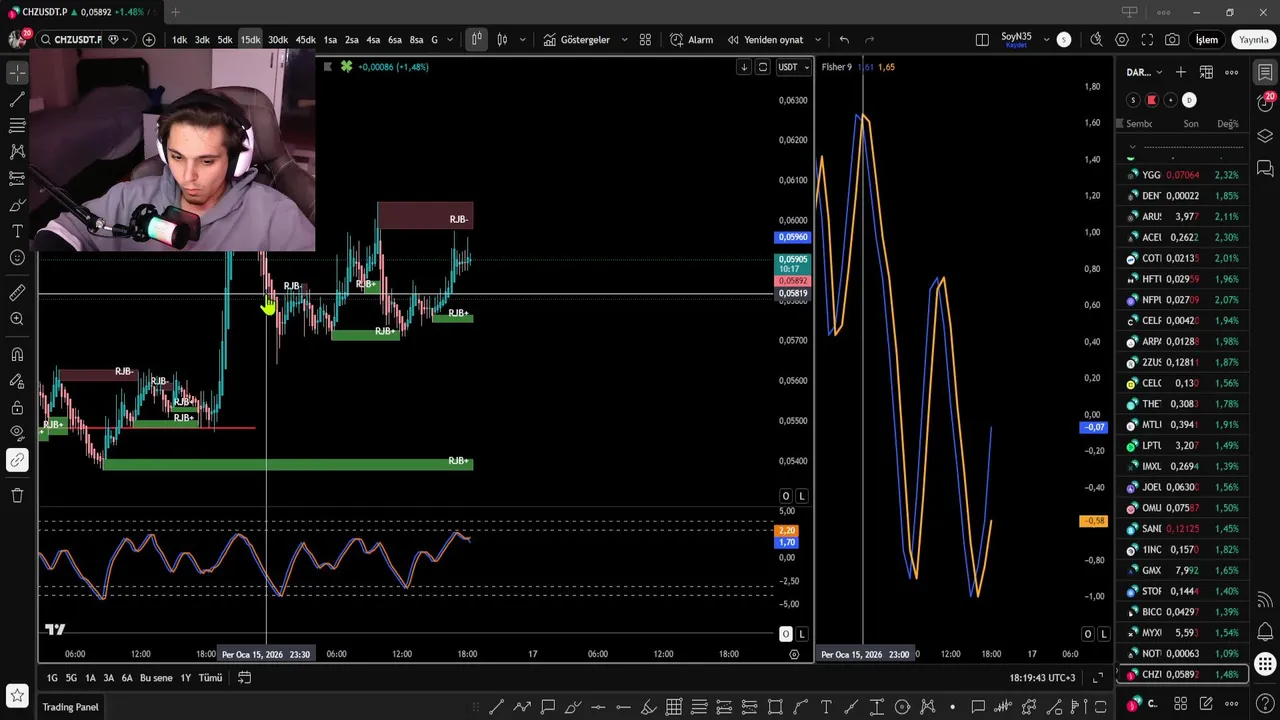Select the crosshair cursor tool
This screenshot has height=720, width=1280.
tap(17, 74)
